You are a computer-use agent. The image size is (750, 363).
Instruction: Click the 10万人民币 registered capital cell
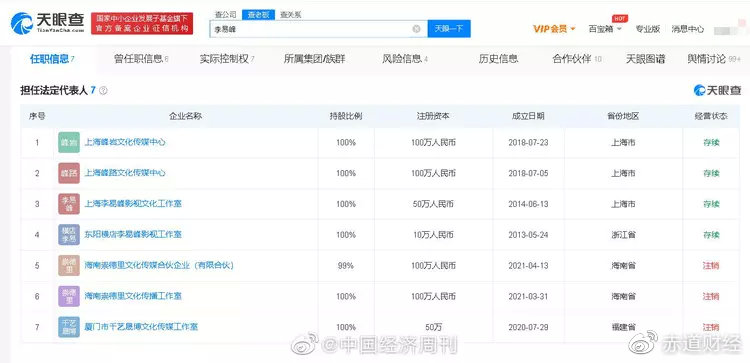(433, 235)
